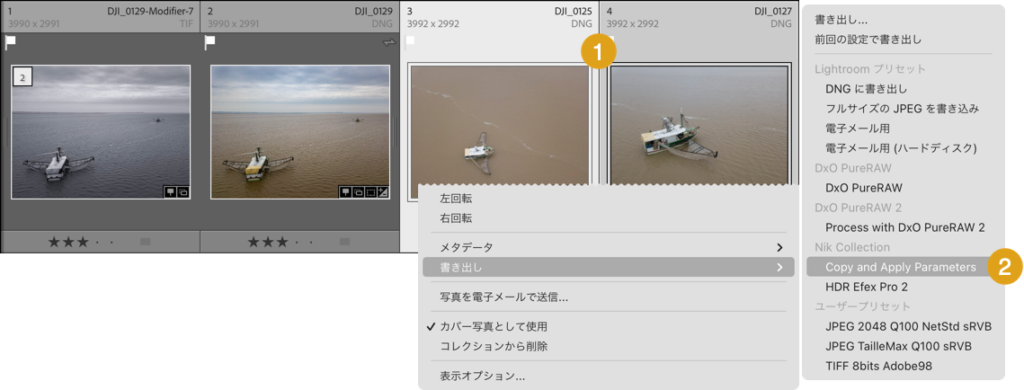Set five-star rating dot under DJI_0129 DNG
The height and width of the screenshot is (390, 1024).
pyautogui.click(x=311, y=242)
